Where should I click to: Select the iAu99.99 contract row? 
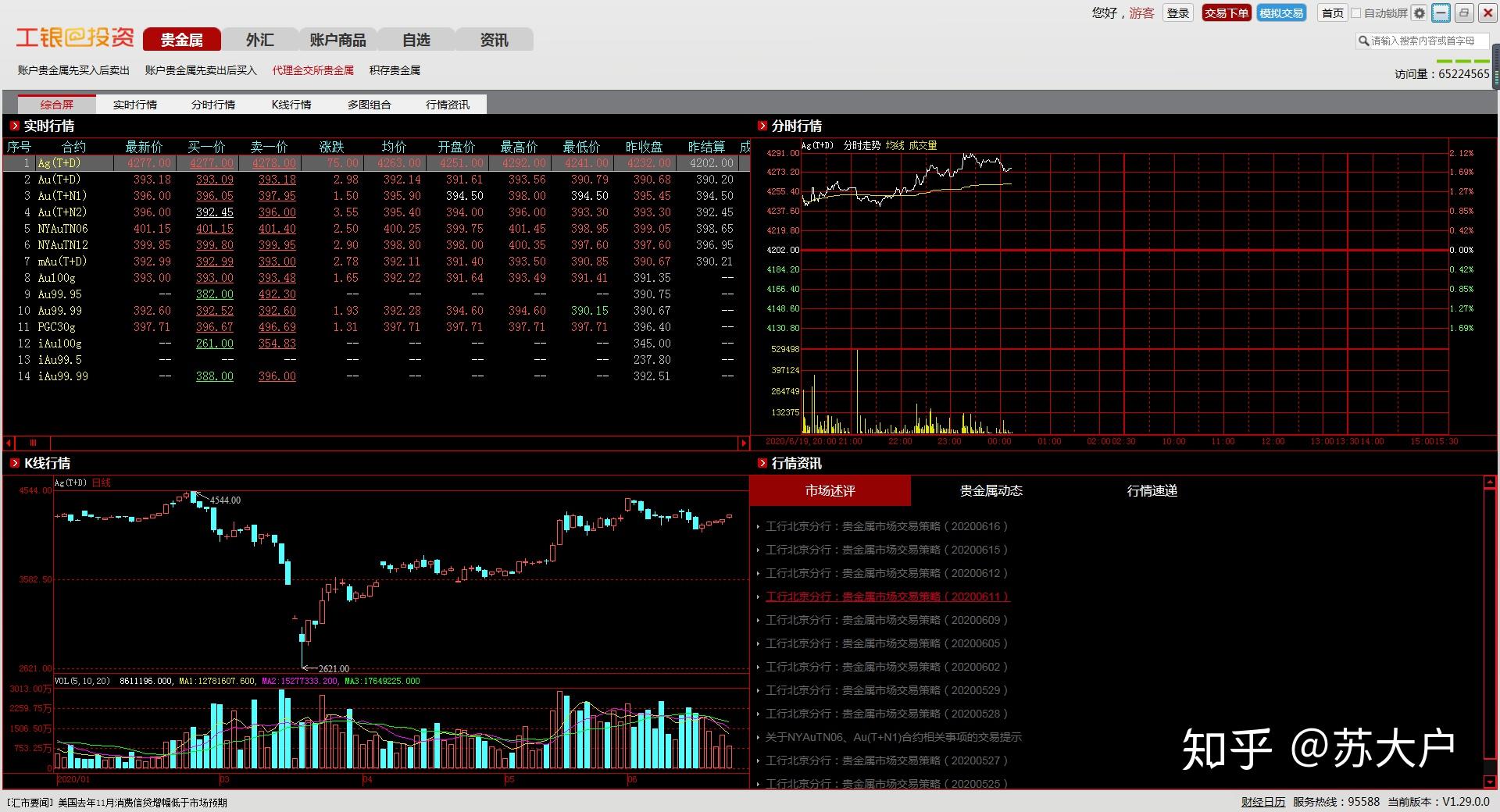(377, 376)
